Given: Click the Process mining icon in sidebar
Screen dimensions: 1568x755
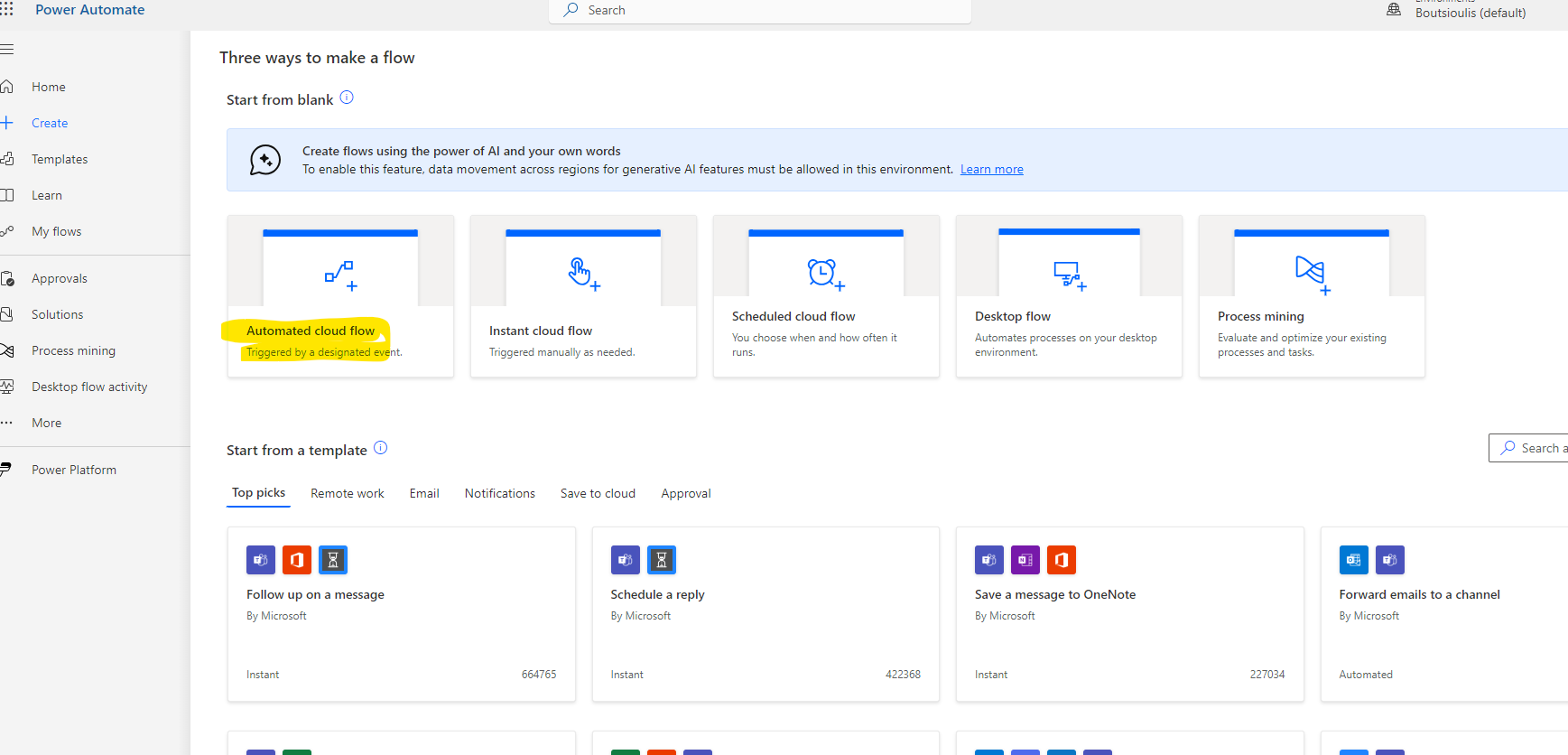Looking at the screenshot, I should 6,350.
